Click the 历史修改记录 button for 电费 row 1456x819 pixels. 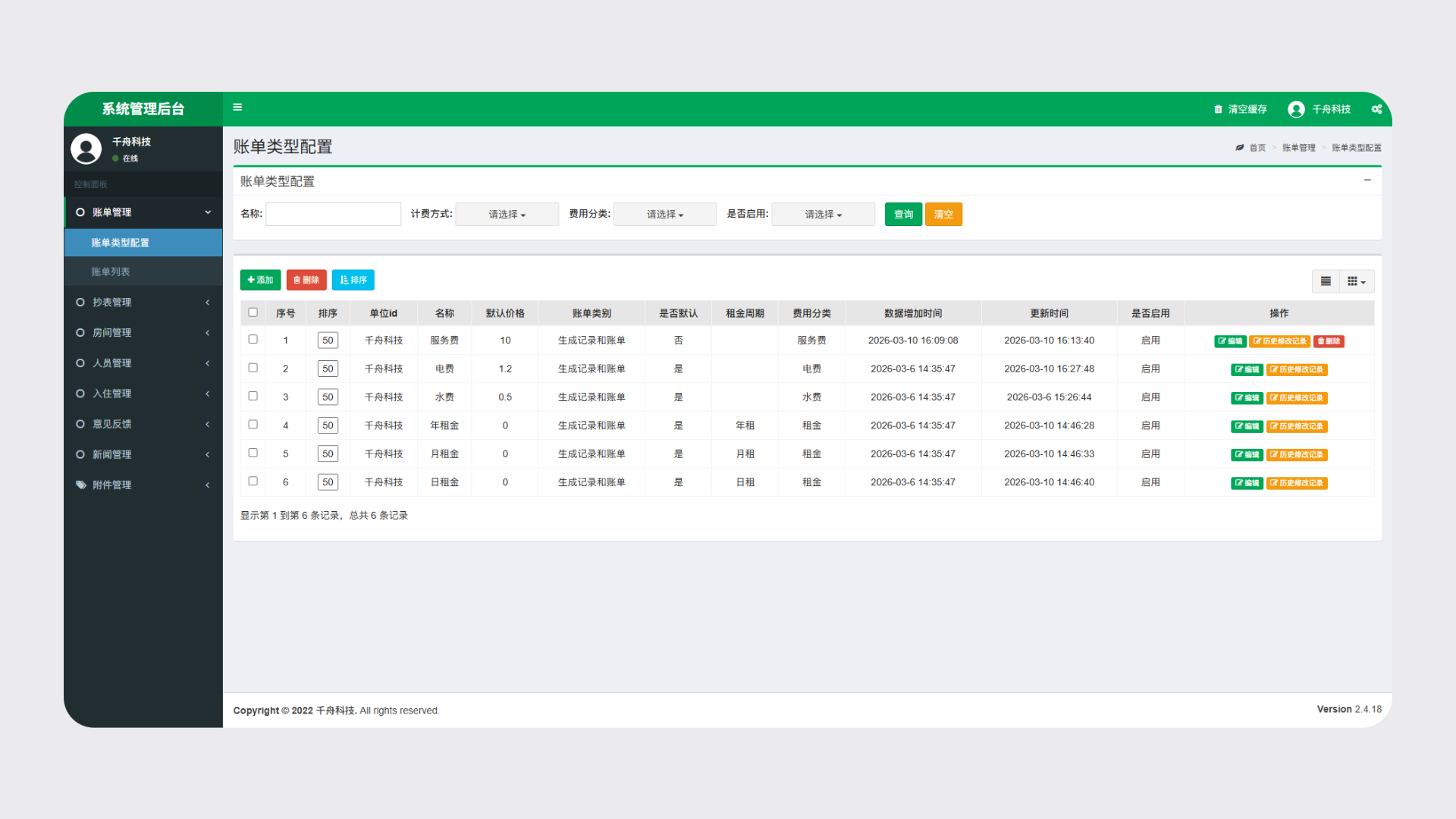click(x=1297, y=370)
